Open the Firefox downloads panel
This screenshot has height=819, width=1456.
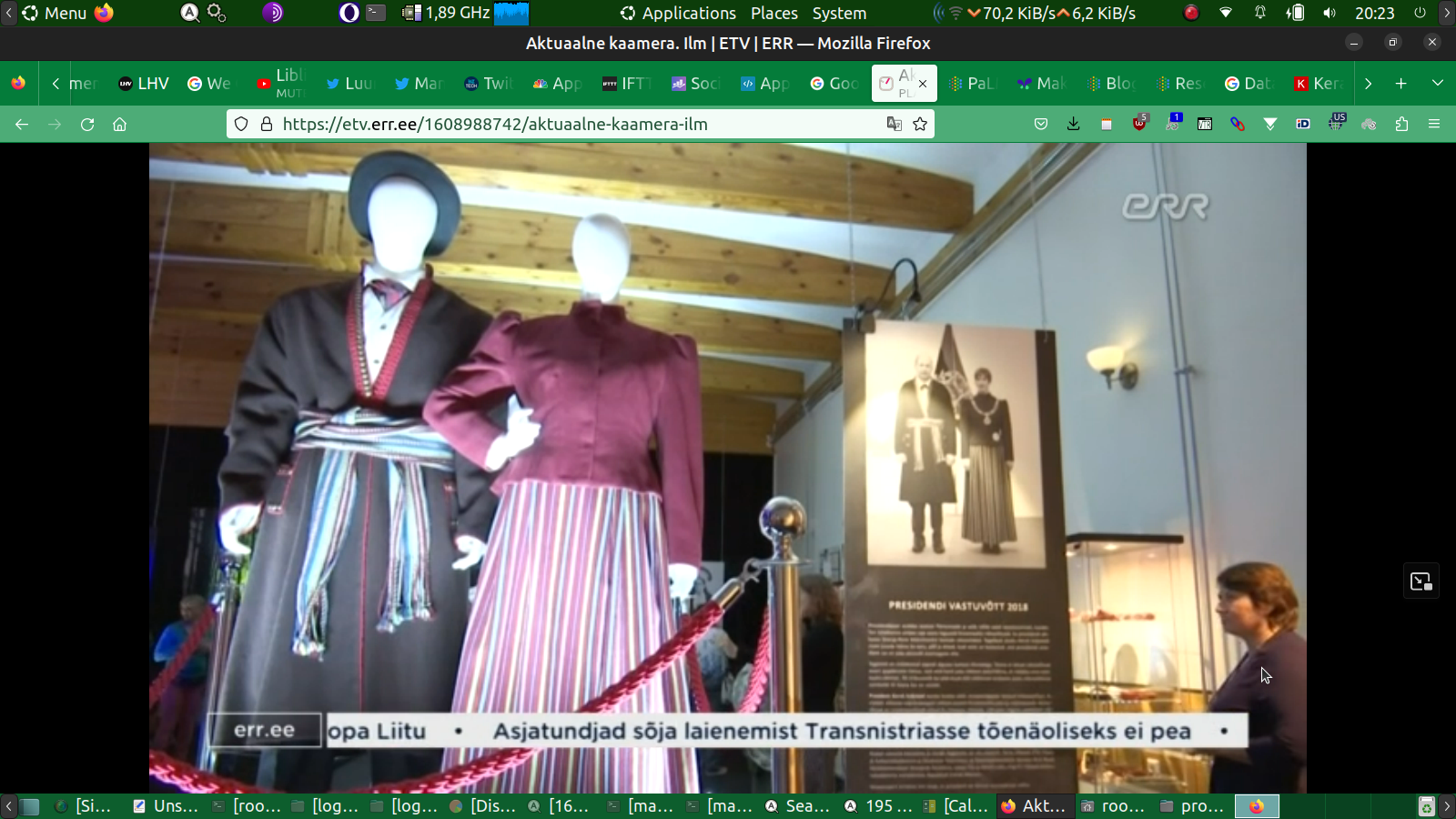[x=1074, y=124]
